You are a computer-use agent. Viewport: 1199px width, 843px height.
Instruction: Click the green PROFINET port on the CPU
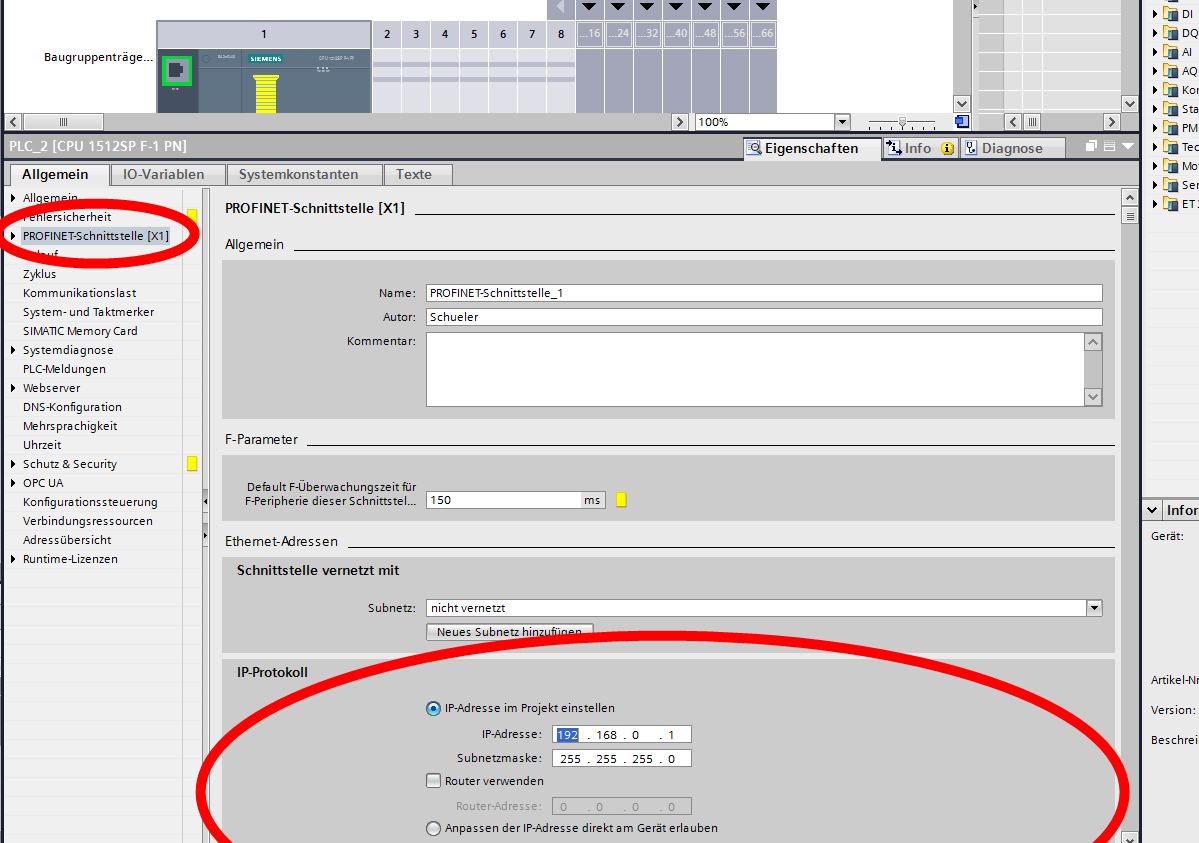pyautogui.click(x=175, y=71)
